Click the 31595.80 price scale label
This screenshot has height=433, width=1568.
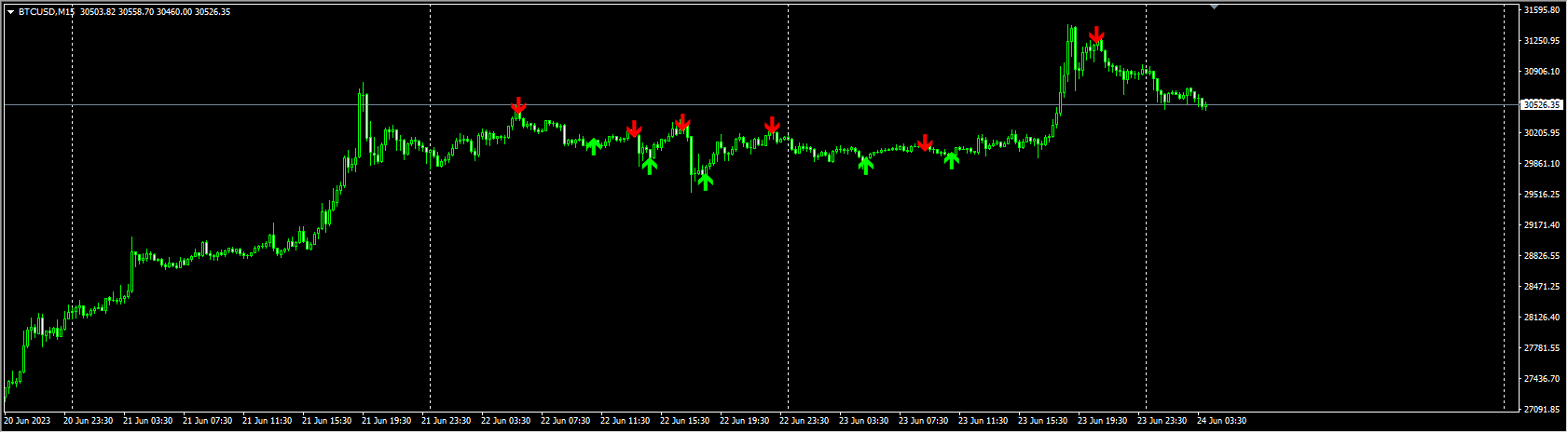[1542, 10]
